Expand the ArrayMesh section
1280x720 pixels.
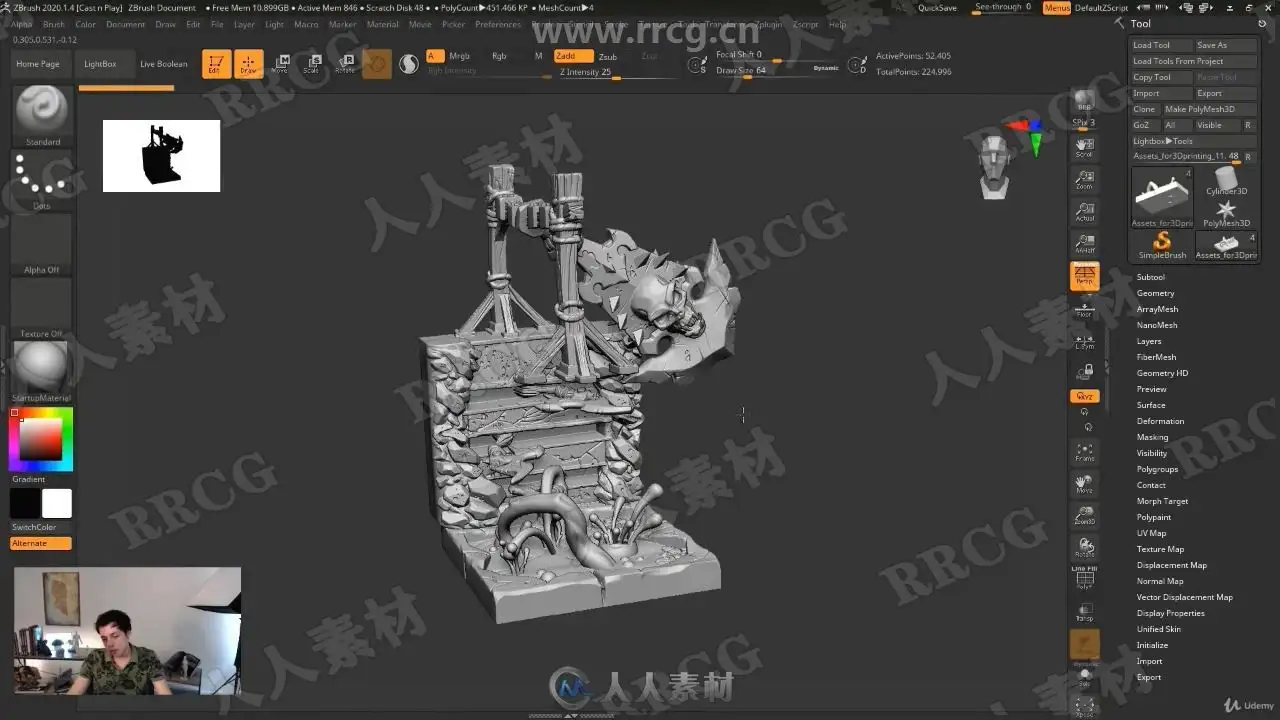click(x=1157, y=309)
